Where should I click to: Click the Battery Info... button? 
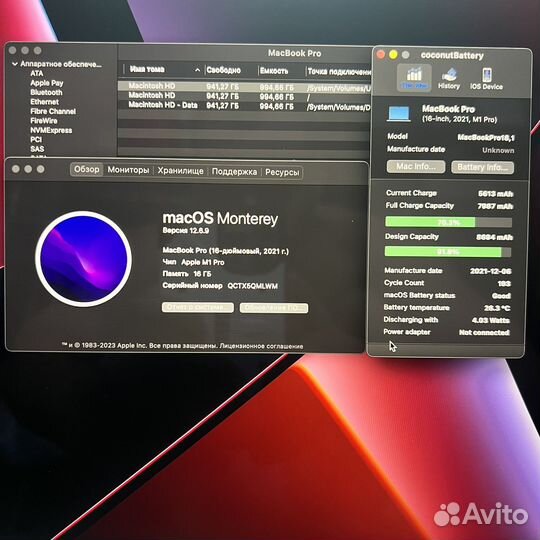pos(482,167)
